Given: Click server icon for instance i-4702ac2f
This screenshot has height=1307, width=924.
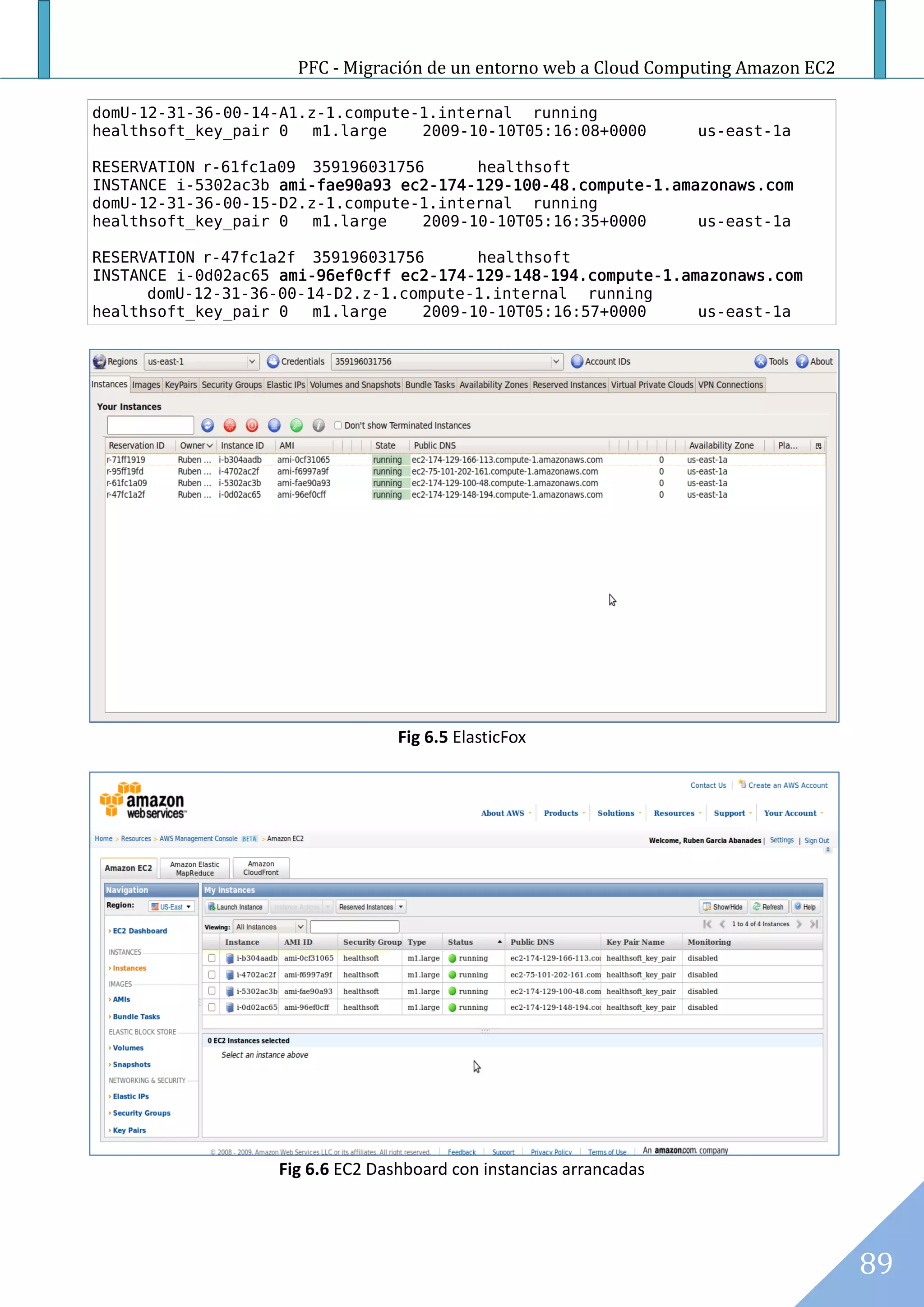Looking at the screenshot, I should click(230, 975).
